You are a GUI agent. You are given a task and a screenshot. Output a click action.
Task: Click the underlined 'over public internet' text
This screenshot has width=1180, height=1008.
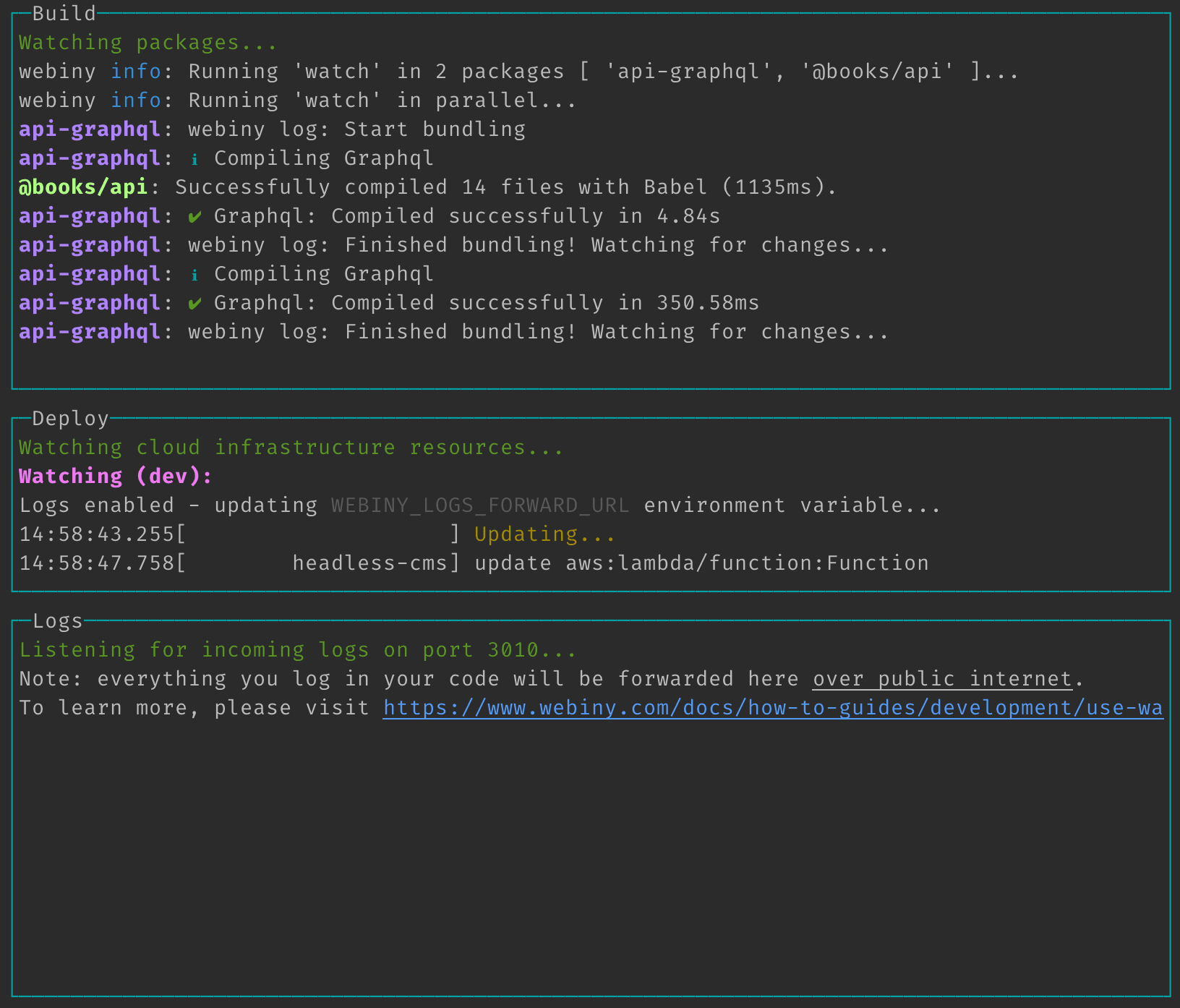click(942, 679)
